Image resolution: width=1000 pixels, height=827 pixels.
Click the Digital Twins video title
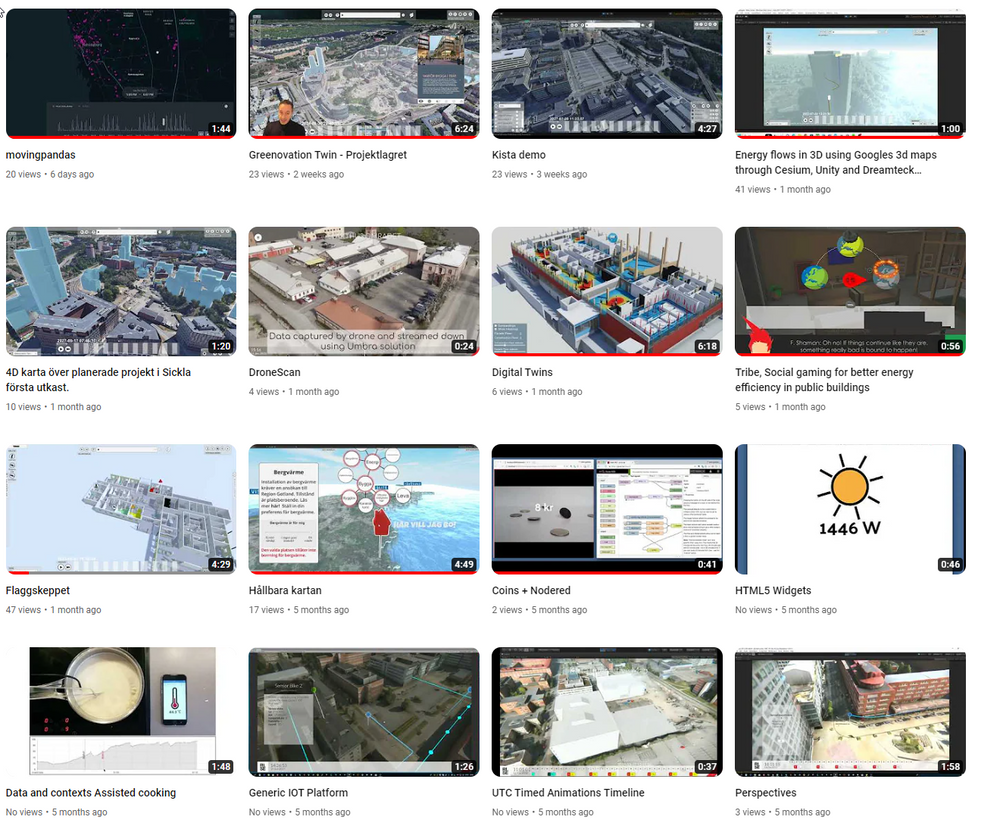tap(522, 372)
